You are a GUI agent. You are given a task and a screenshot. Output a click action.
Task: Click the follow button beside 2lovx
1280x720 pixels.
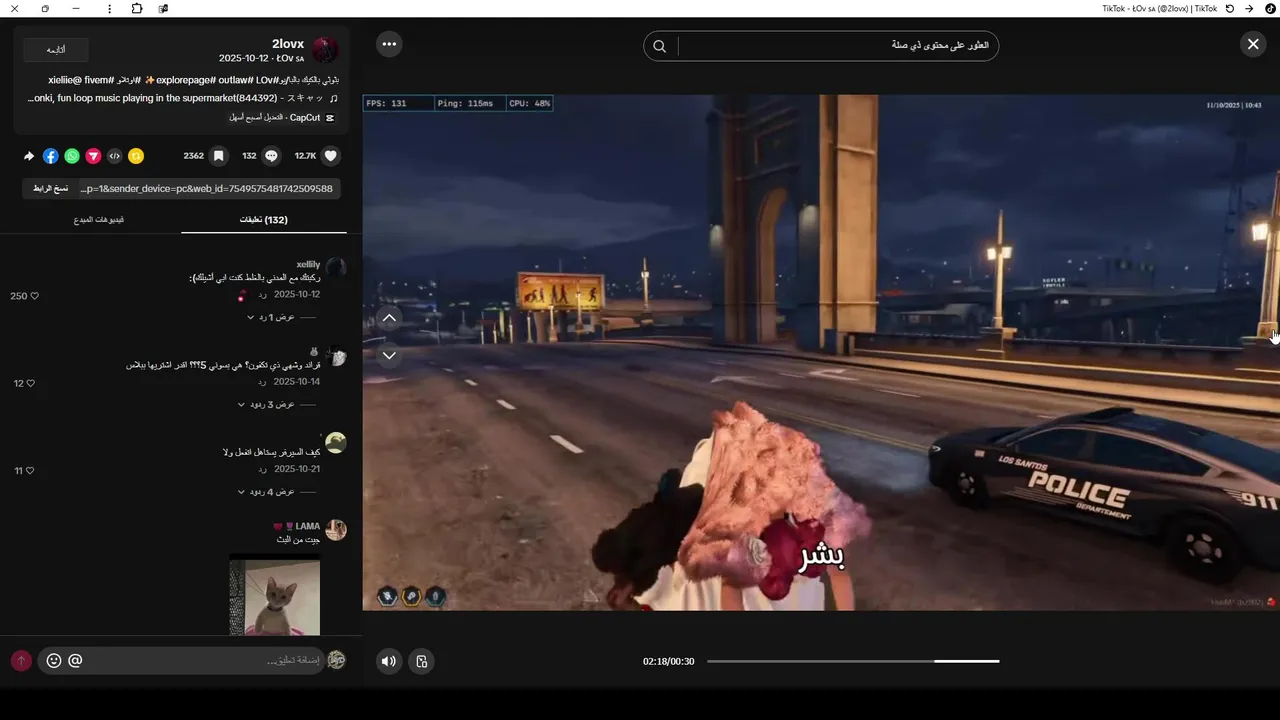[x=56, y=50]
